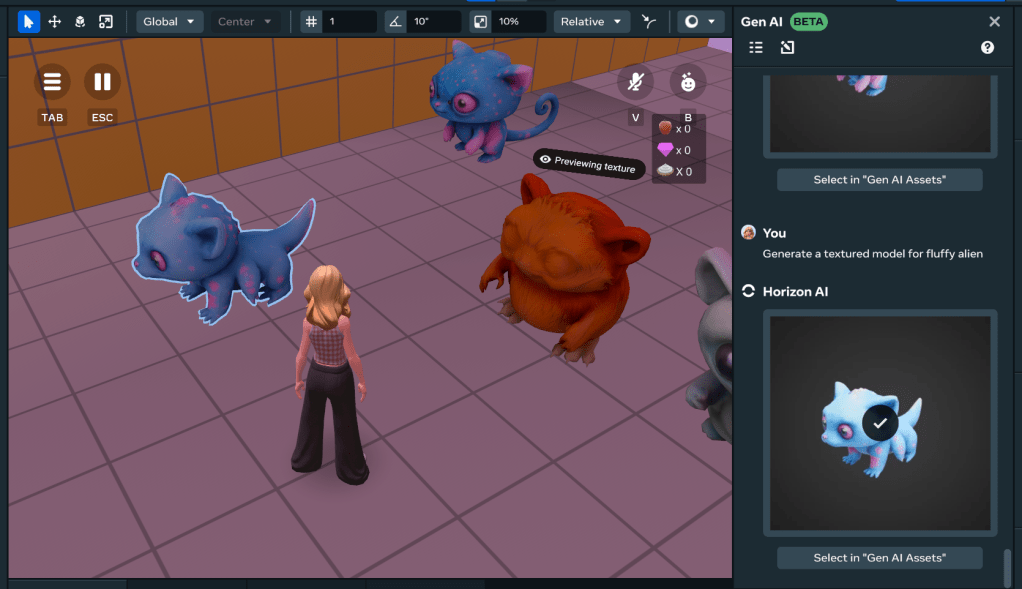The height and width of the screenshot is (589, 1022).
Task: Open the TAB hamburger menu
Action: click(52, 83)
